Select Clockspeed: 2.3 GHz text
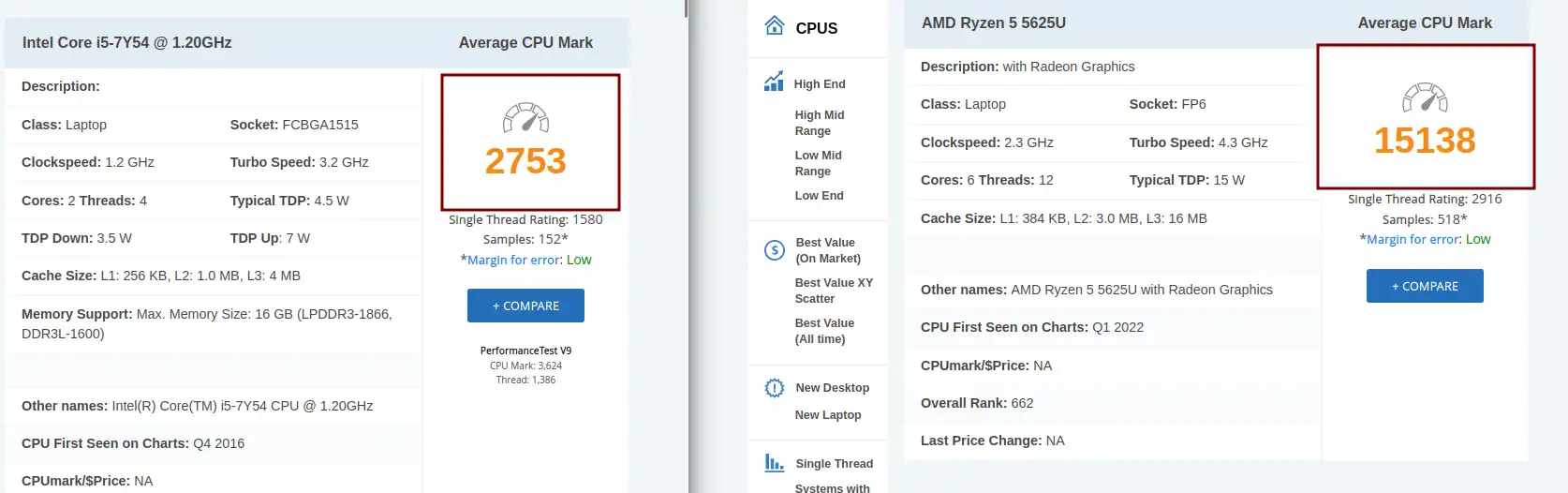The width and height of the screenshot is (1568, 493). 987,142
